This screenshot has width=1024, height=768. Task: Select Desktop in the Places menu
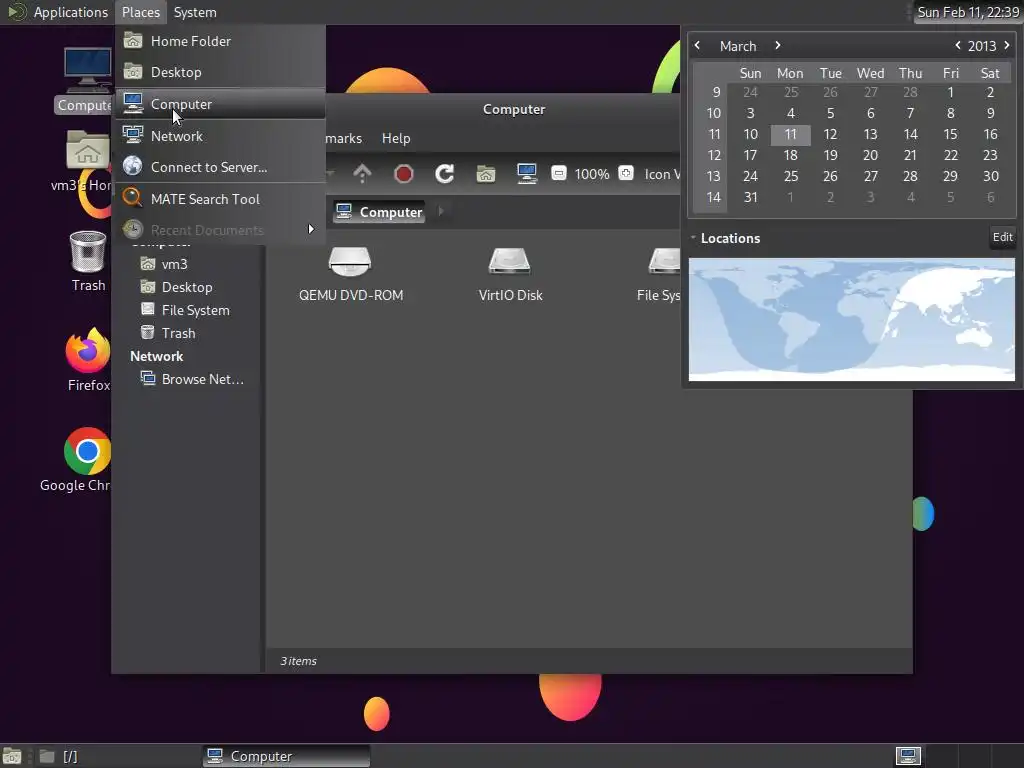220,72
